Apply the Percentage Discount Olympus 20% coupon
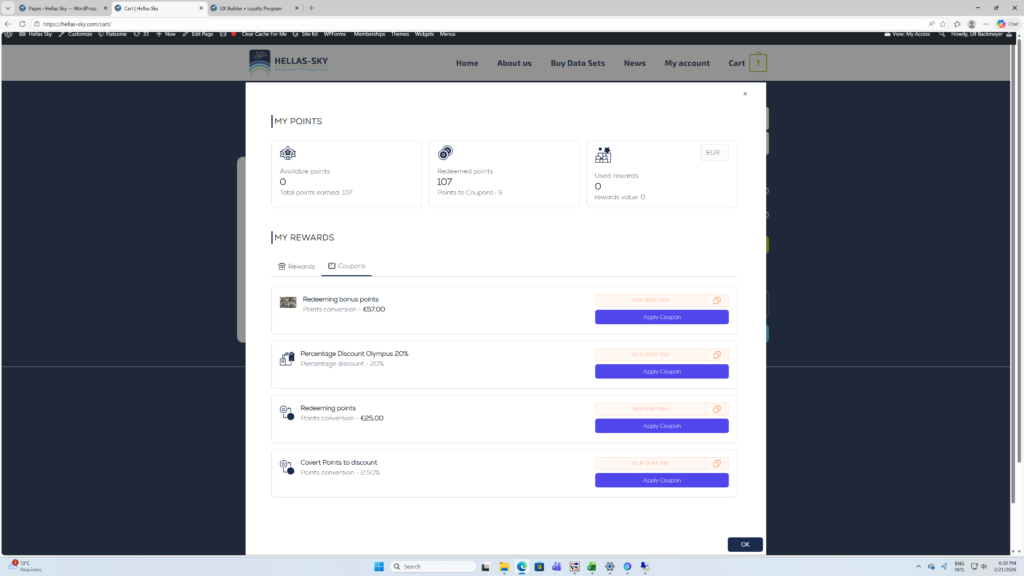This screenshot has width=1024, height=576. pyautogui.click(x=661, y=371)
